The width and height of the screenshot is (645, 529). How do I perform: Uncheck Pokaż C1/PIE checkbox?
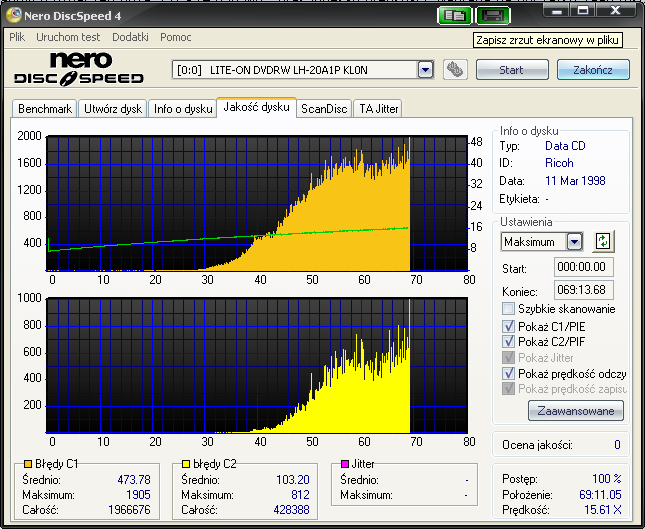pos(508,326)
